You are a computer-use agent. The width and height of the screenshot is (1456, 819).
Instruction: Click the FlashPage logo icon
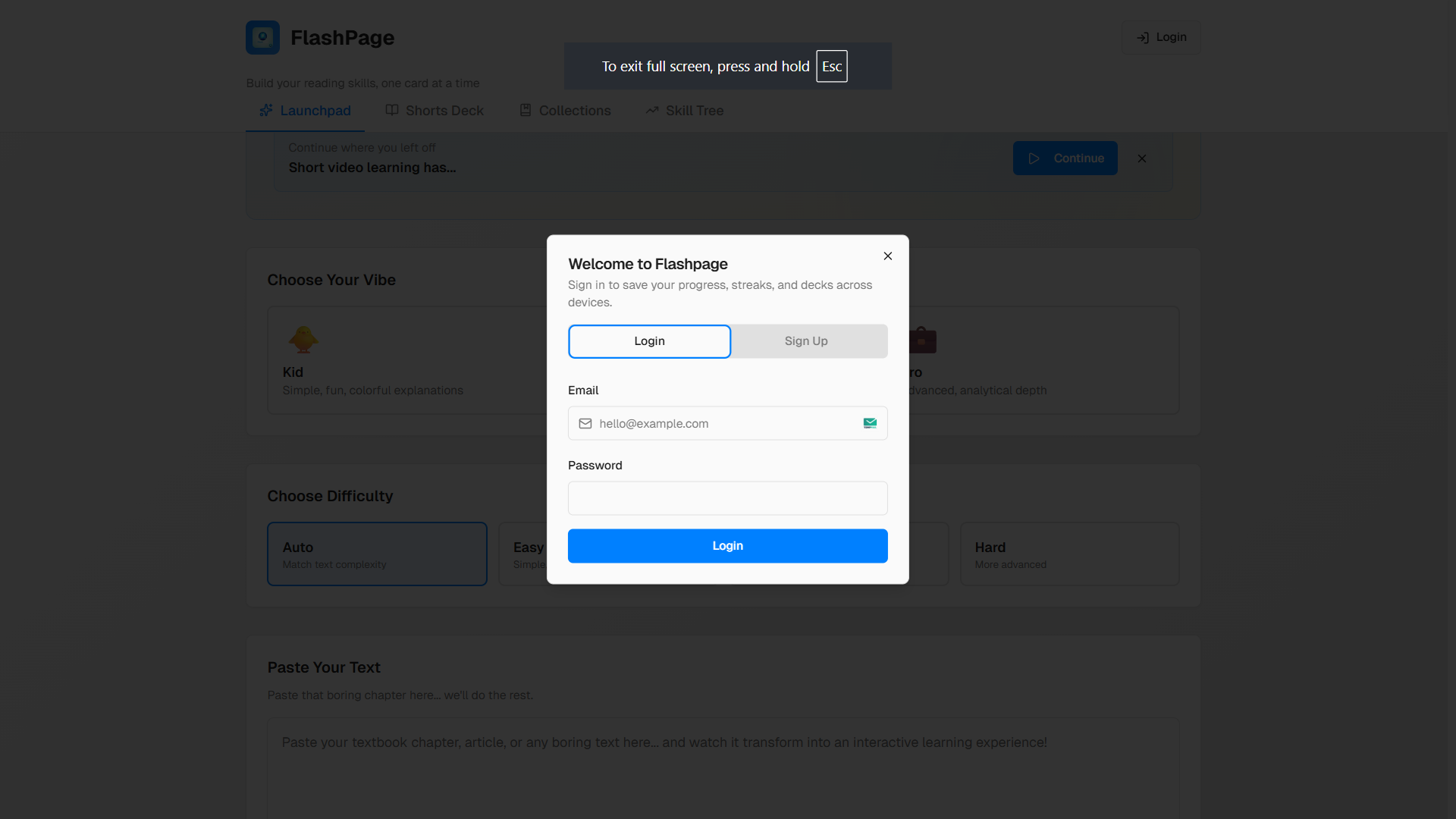pyautogui.click(x=262, y=37)
